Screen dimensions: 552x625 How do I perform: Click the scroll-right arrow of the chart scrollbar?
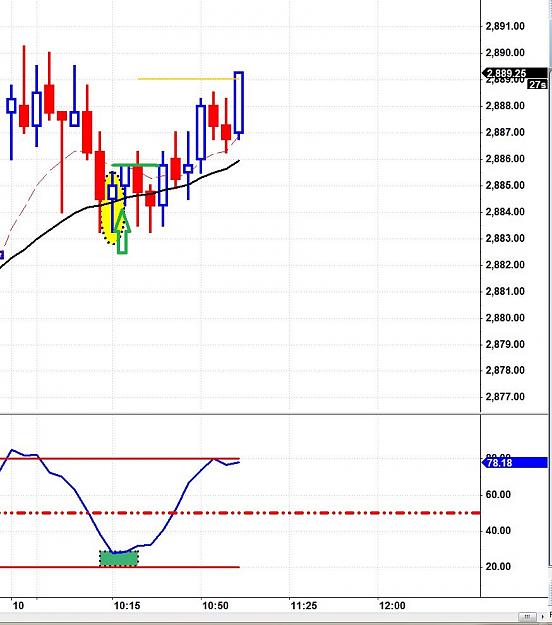click(x=542, y=617)
